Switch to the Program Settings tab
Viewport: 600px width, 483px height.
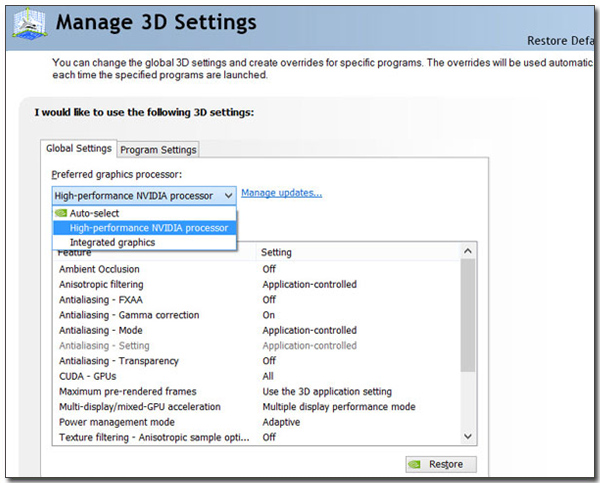point(159,149)
